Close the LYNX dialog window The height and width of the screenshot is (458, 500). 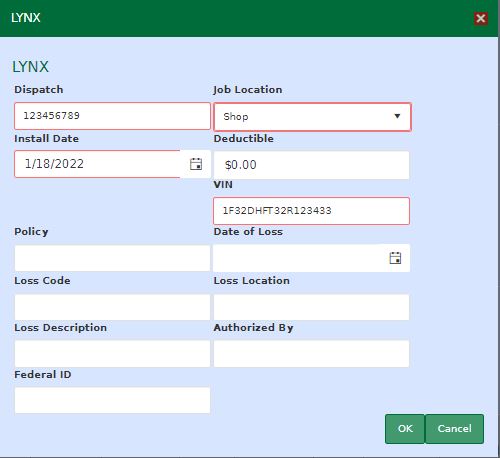coord(481,18)
